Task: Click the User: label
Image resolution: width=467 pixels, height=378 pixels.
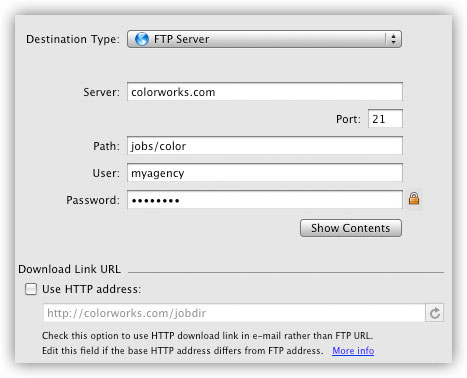Action: [x=106, y=173]
